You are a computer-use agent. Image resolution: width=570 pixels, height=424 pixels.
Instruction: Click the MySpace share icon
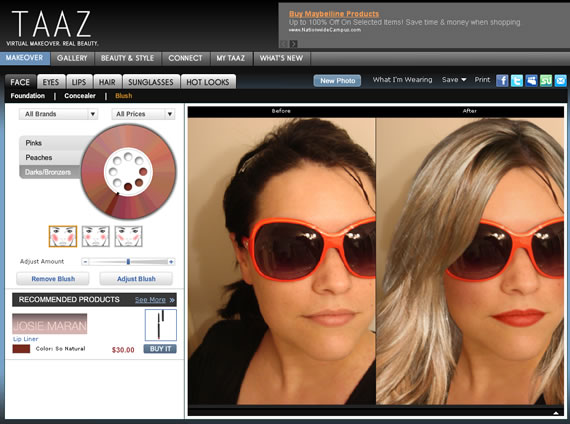tap(531, 80)
